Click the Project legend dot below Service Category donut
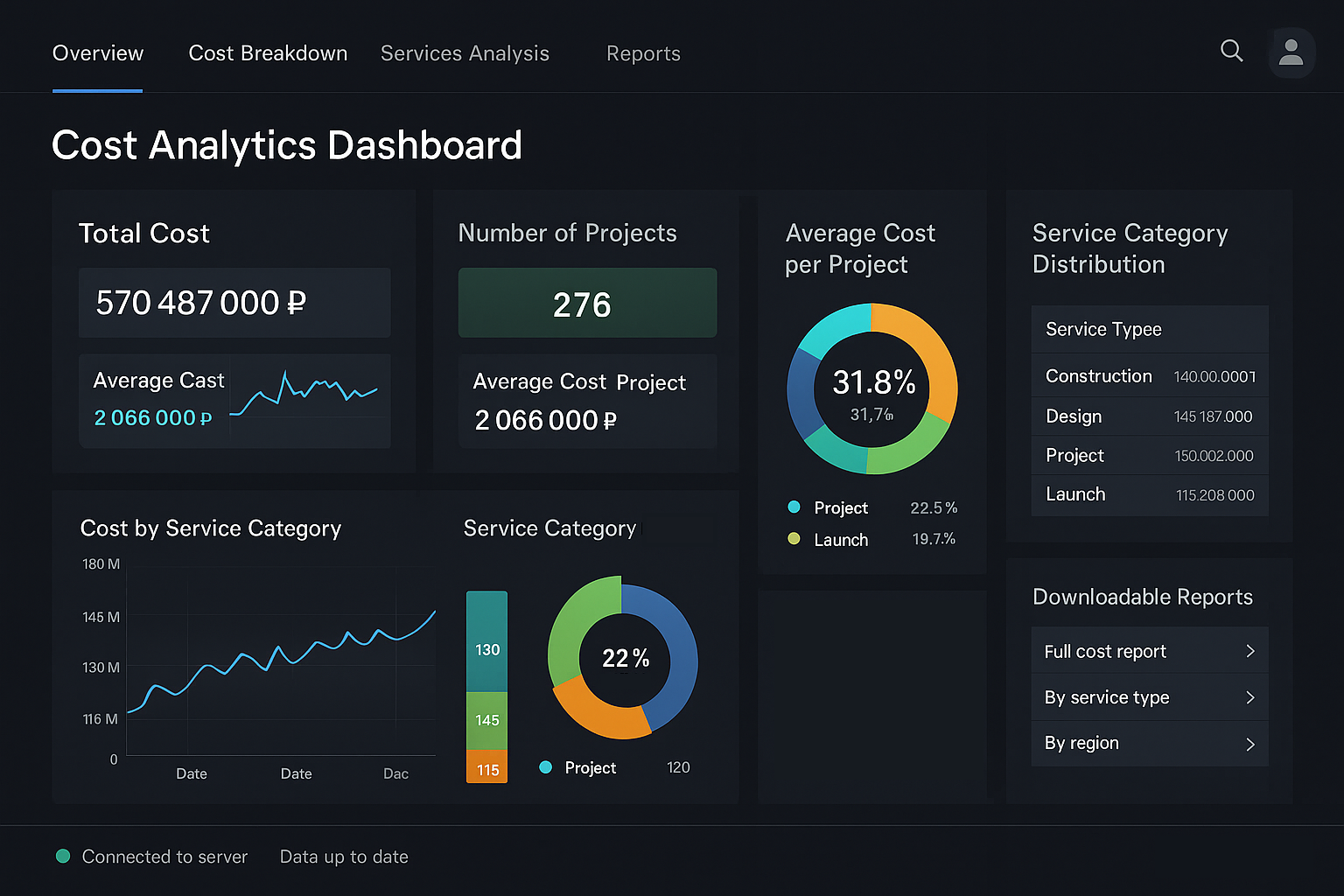The image size is (1344, 896). tap(546, 767)
